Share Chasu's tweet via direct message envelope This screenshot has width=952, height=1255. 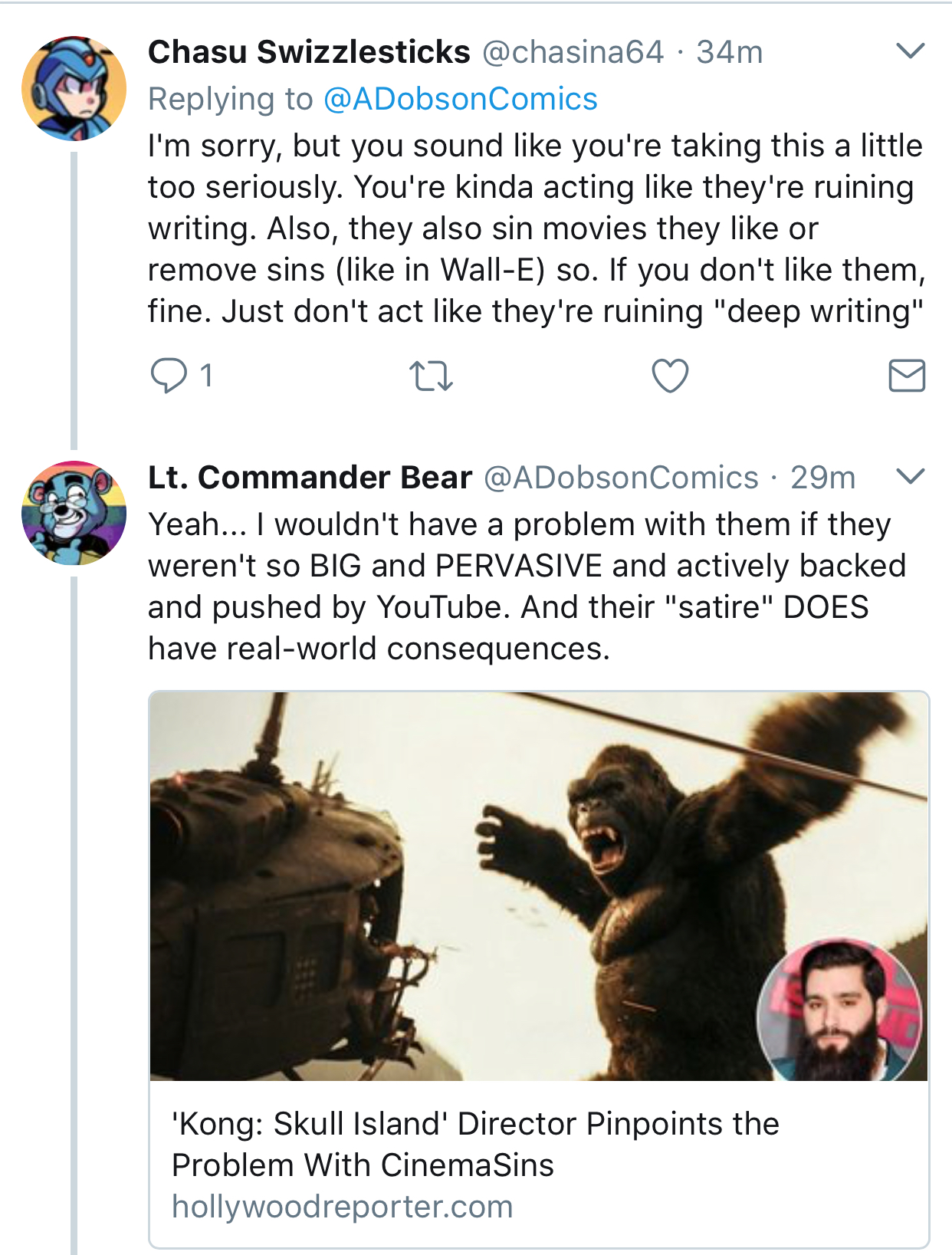pos(907,376)
